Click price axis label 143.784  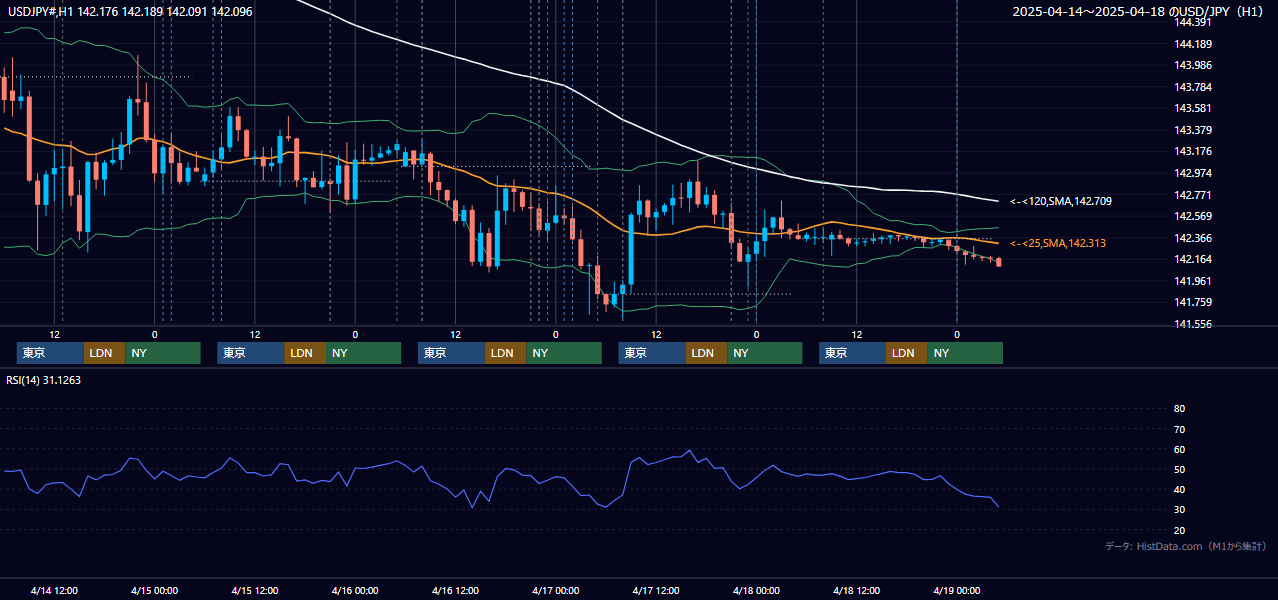coord(1193,87)
